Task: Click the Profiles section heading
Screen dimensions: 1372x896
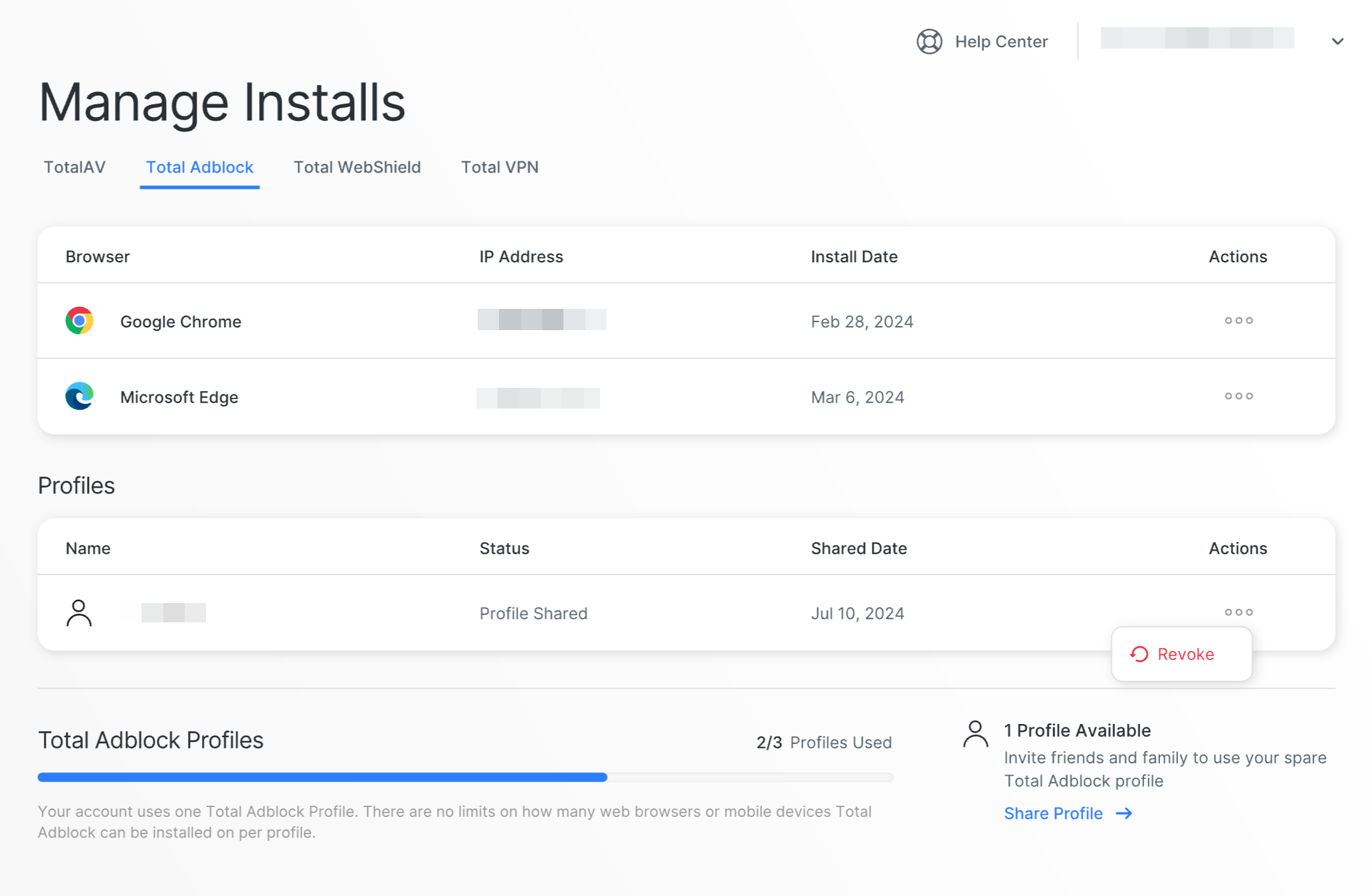Action: point(76,486)
